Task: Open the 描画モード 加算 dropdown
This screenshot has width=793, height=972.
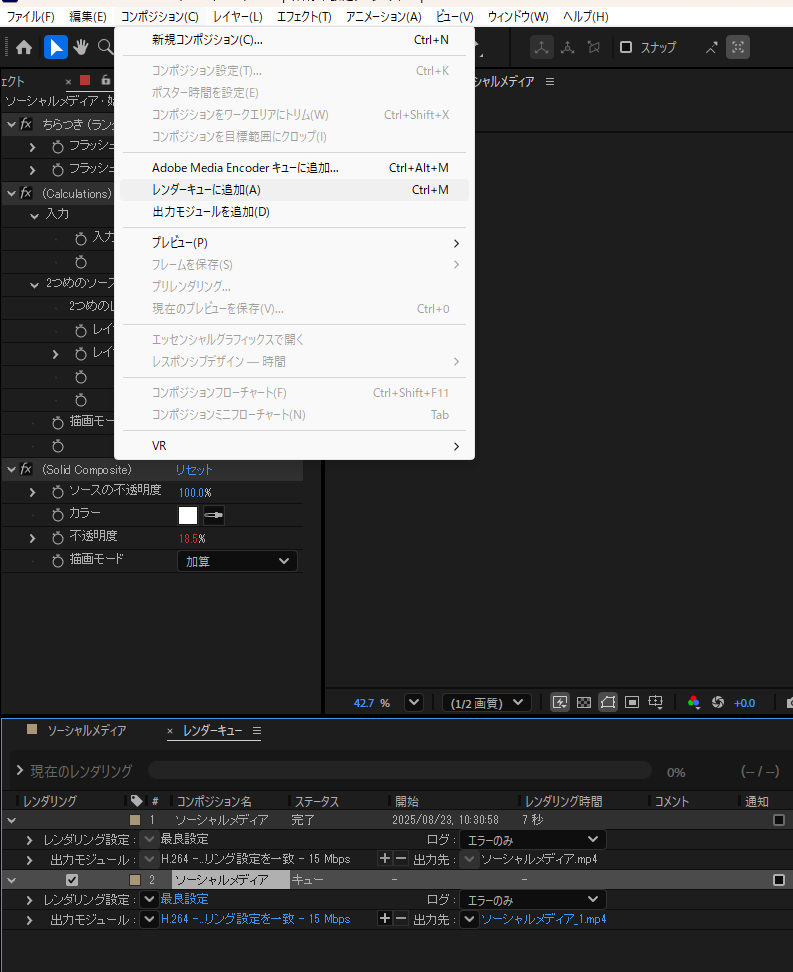Action: click(237, 561)
